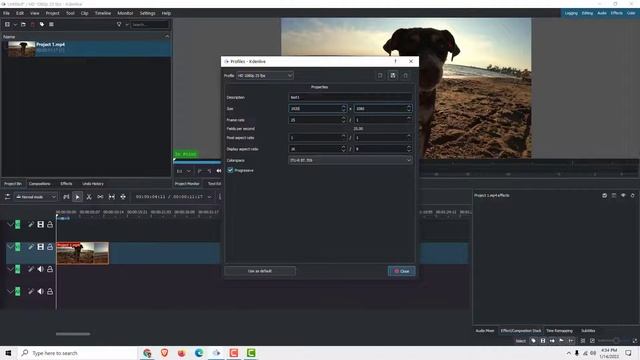Hide video of the first video track

pos(40,224)
